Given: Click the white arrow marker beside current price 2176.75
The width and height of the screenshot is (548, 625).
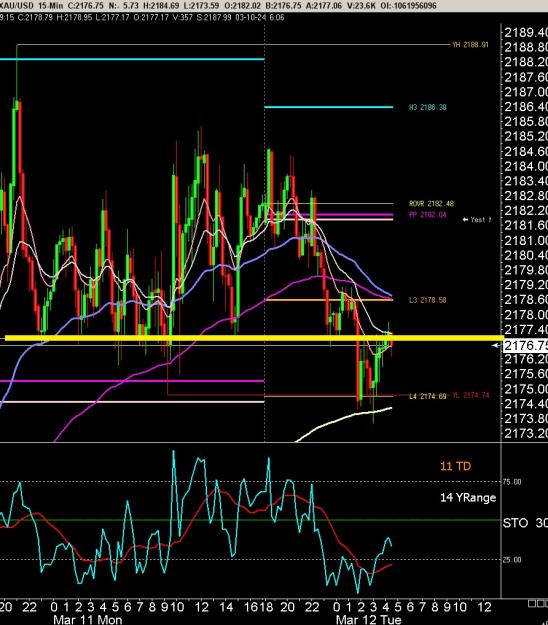Looking at the screenshot, I should (496, 346).
